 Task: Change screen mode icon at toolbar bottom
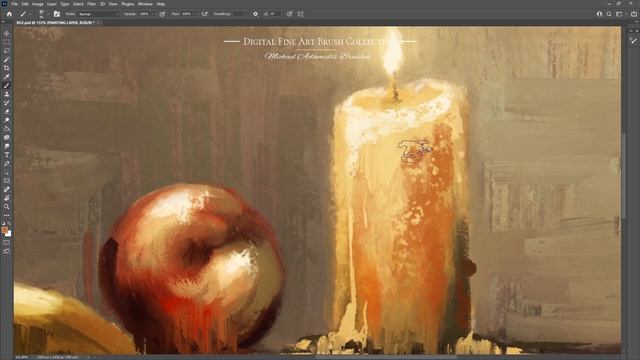point(7,251)
